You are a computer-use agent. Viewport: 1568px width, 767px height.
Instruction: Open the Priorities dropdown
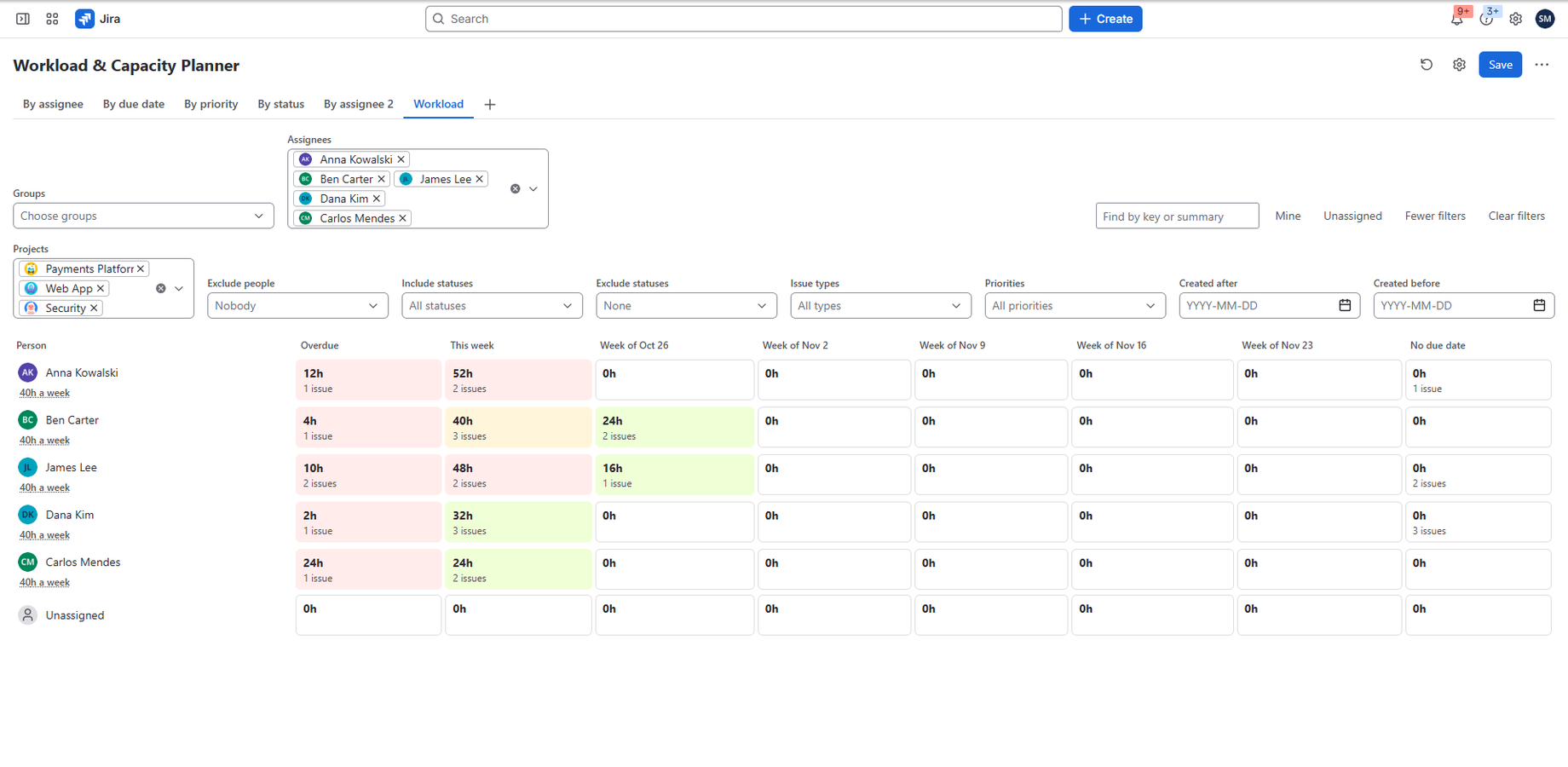point(1075,306)
